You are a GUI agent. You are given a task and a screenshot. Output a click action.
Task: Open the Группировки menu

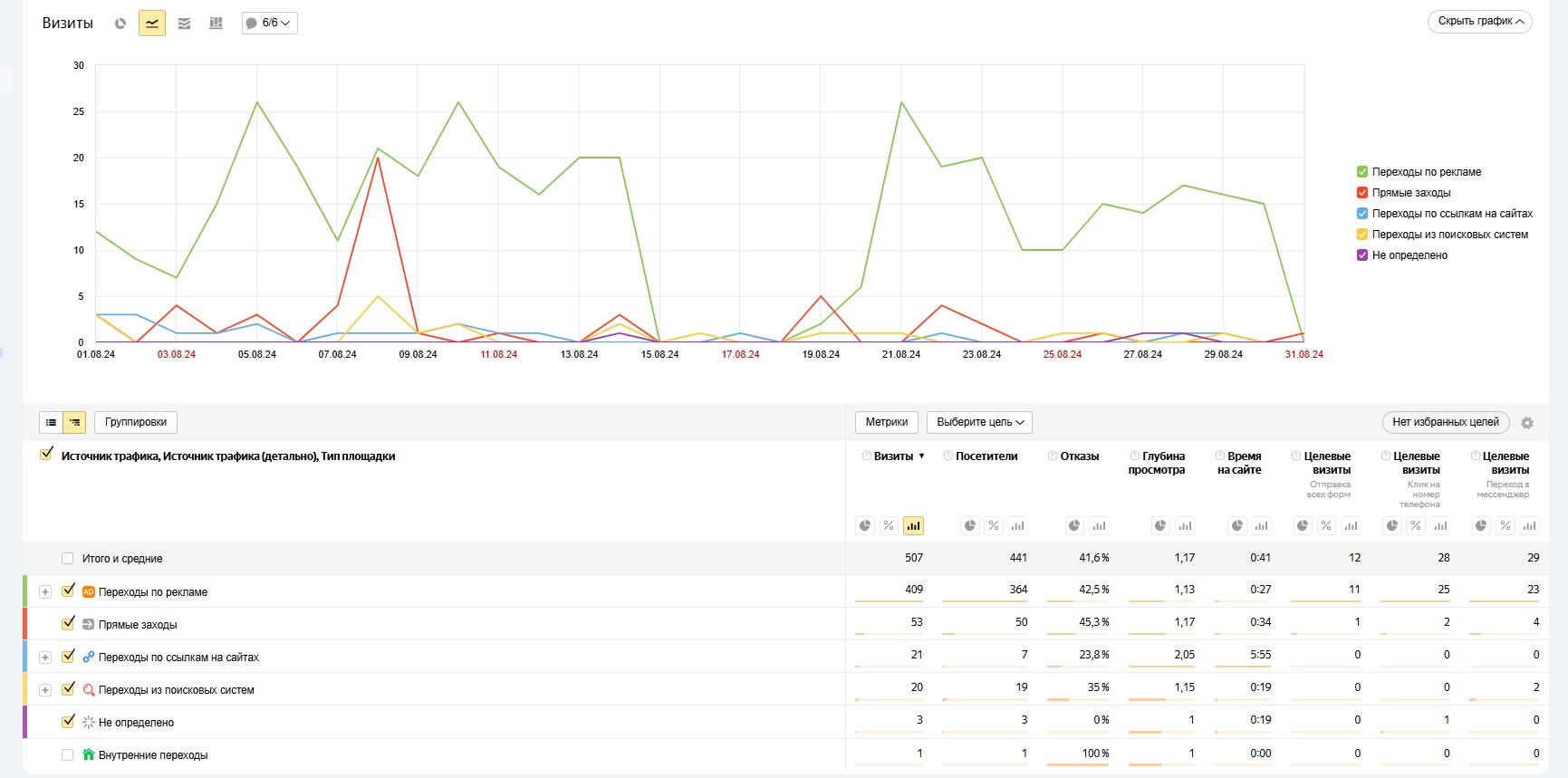(x=136, y=422)
